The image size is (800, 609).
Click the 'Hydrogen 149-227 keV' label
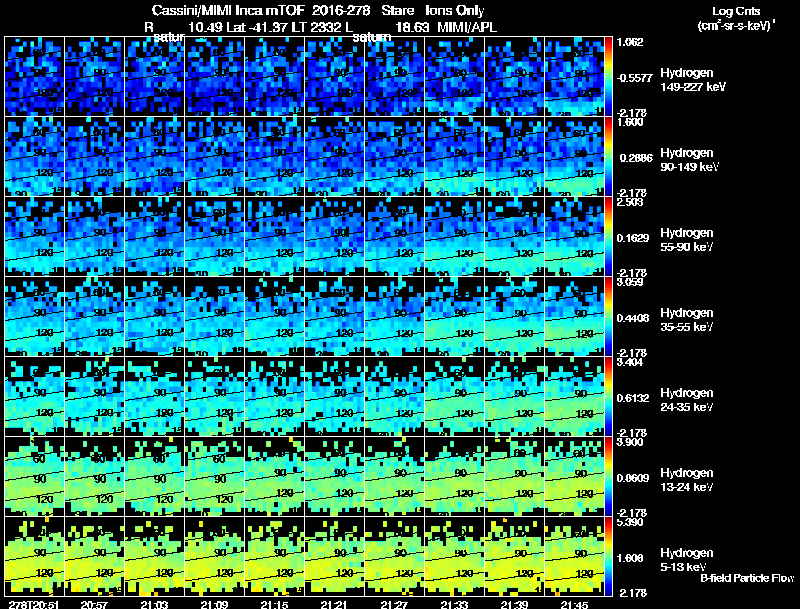tap(693, 80)
